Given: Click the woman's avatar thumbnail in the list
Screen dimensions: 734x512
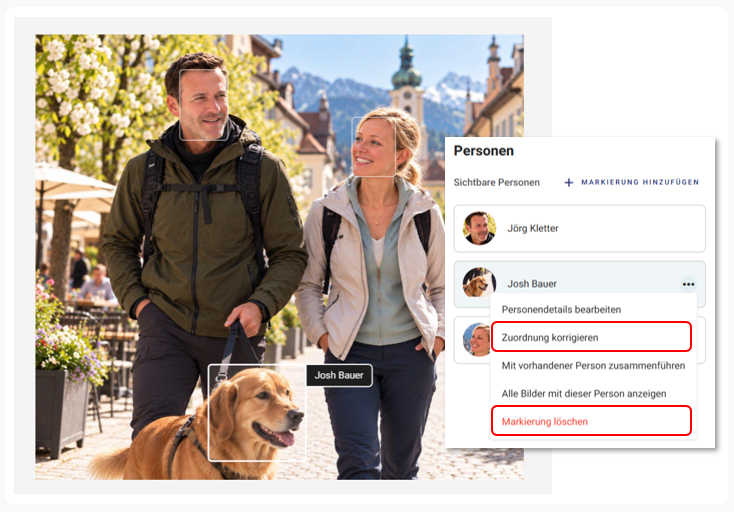Looking at the screenshot, I should (x=477, y=339).
